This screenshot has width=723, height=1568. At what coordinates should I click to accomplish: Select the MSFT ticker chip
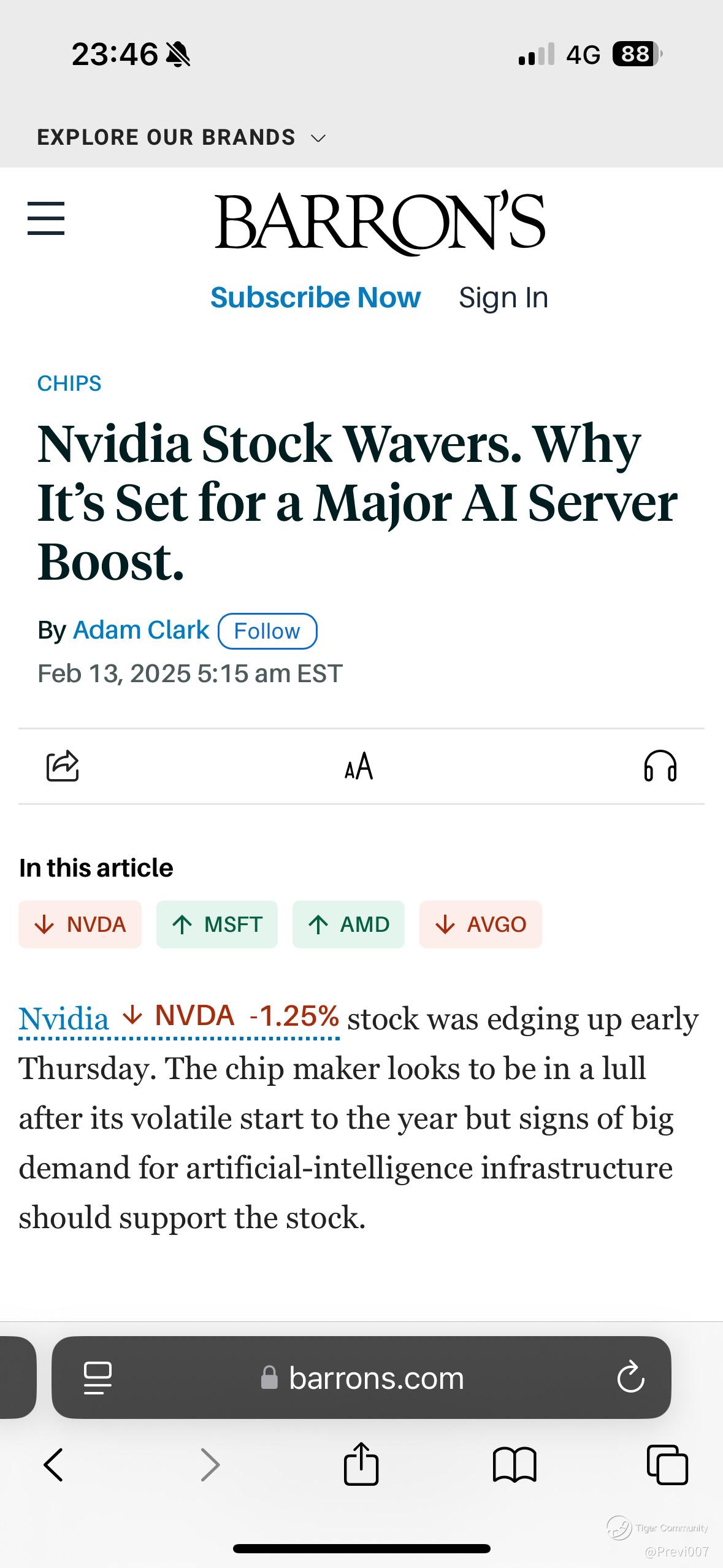pos(217,924)
